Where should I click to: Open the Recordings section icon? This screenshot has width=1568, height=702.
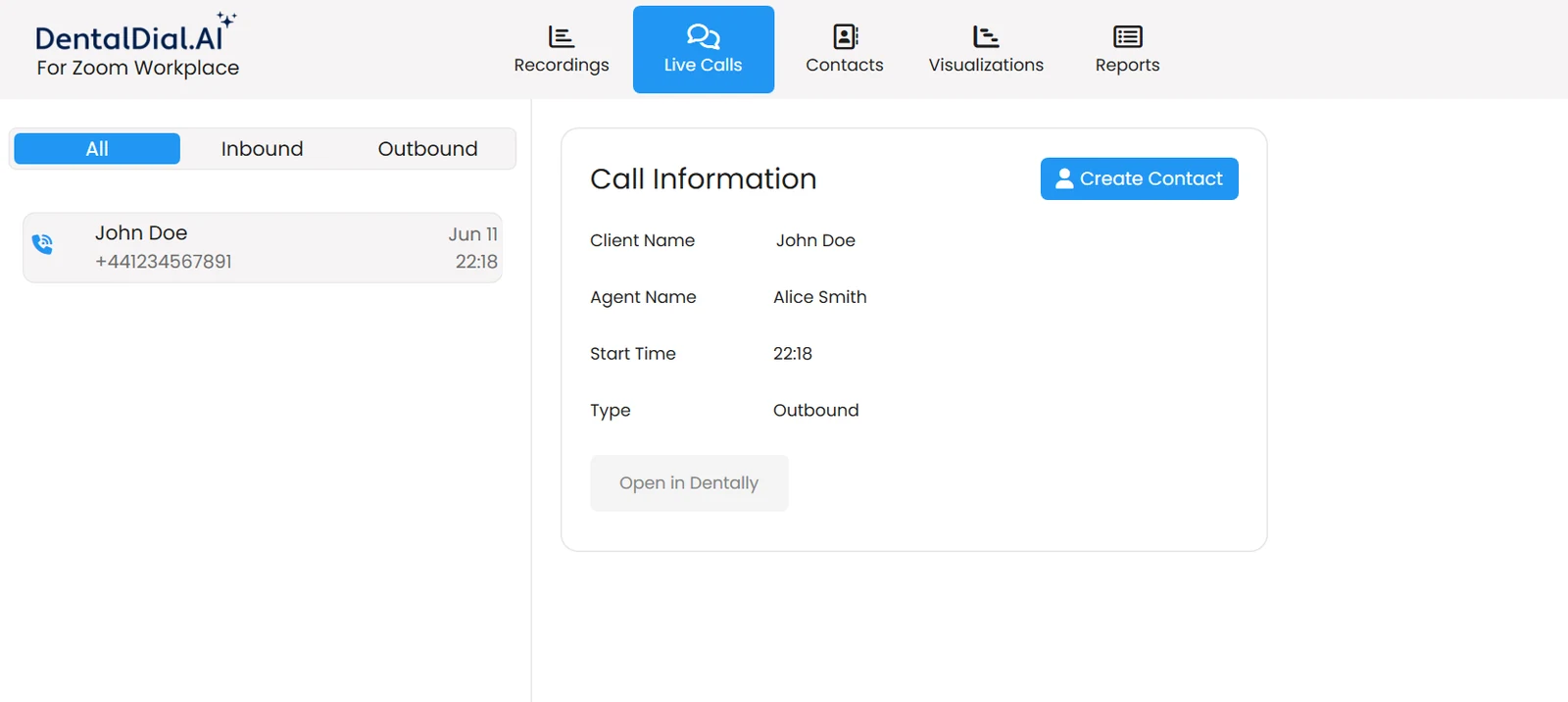point(562,37)
